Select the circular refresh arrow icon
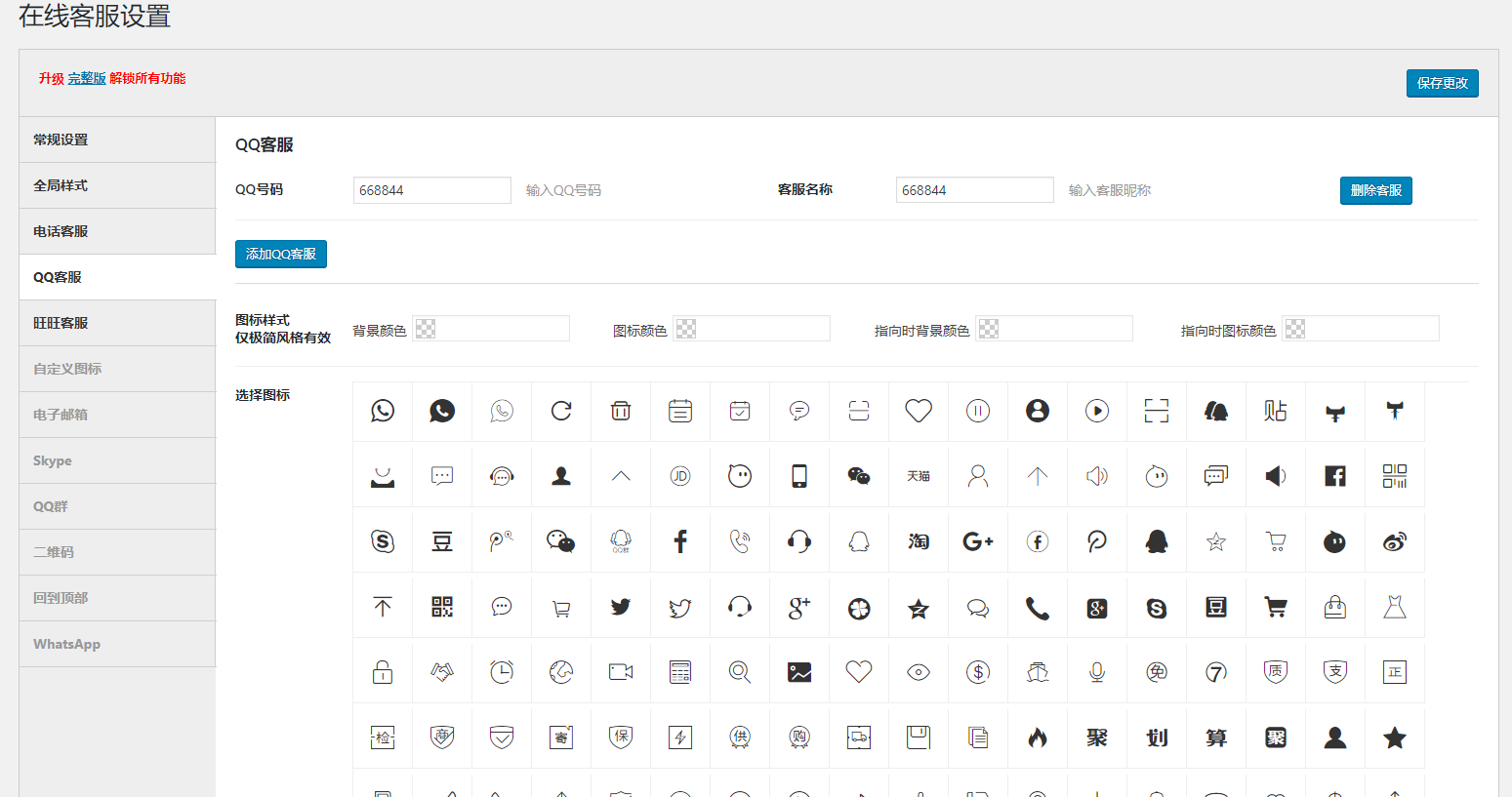This screenshot has height=797, width=1512. pos(561,411)
